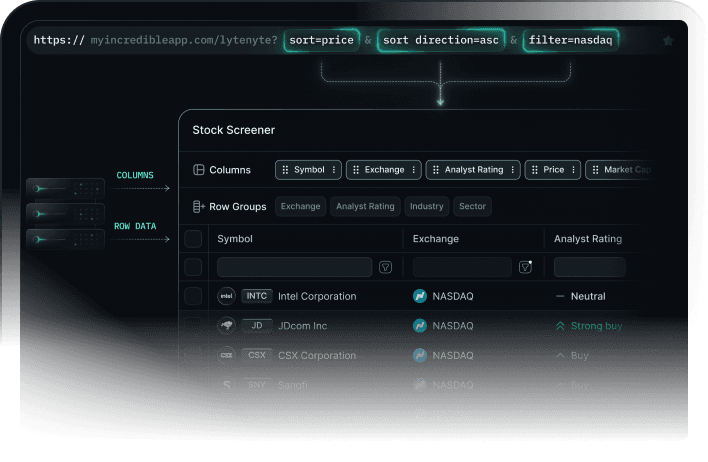Viewport: 708px width, 462px height.
Task: Click the Columns panel icon
Action: tap(199, 170)
